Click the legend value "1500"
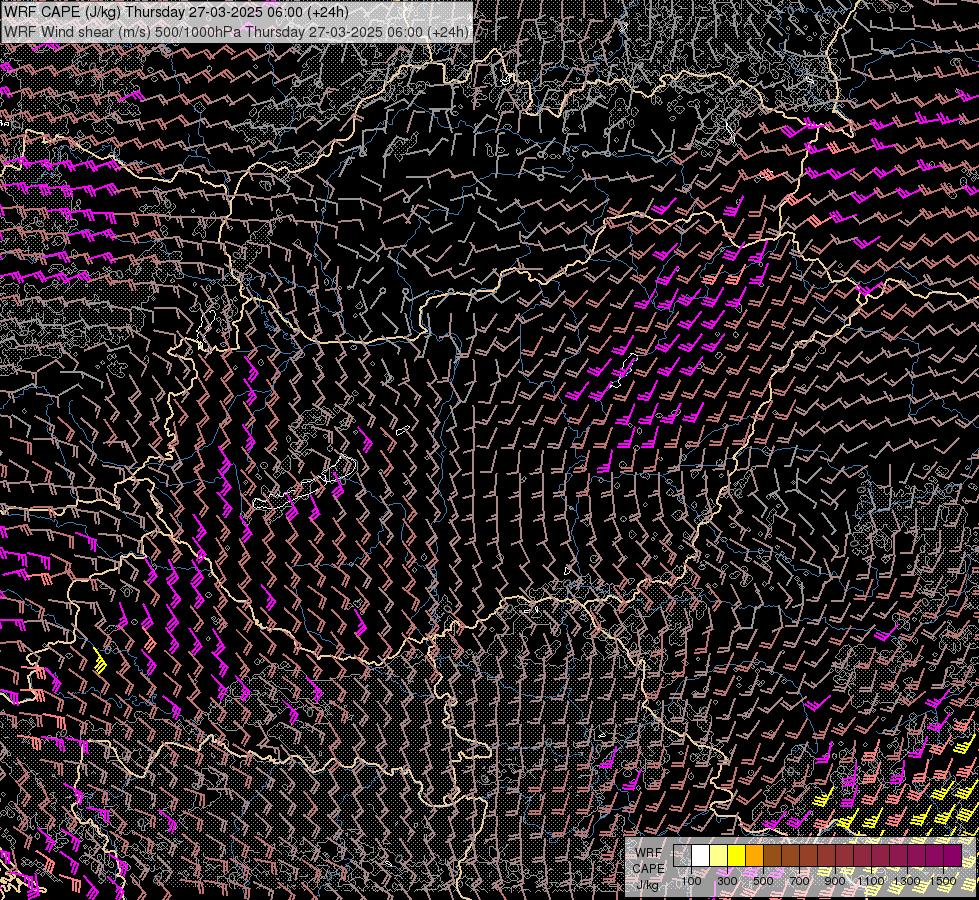 943,881
